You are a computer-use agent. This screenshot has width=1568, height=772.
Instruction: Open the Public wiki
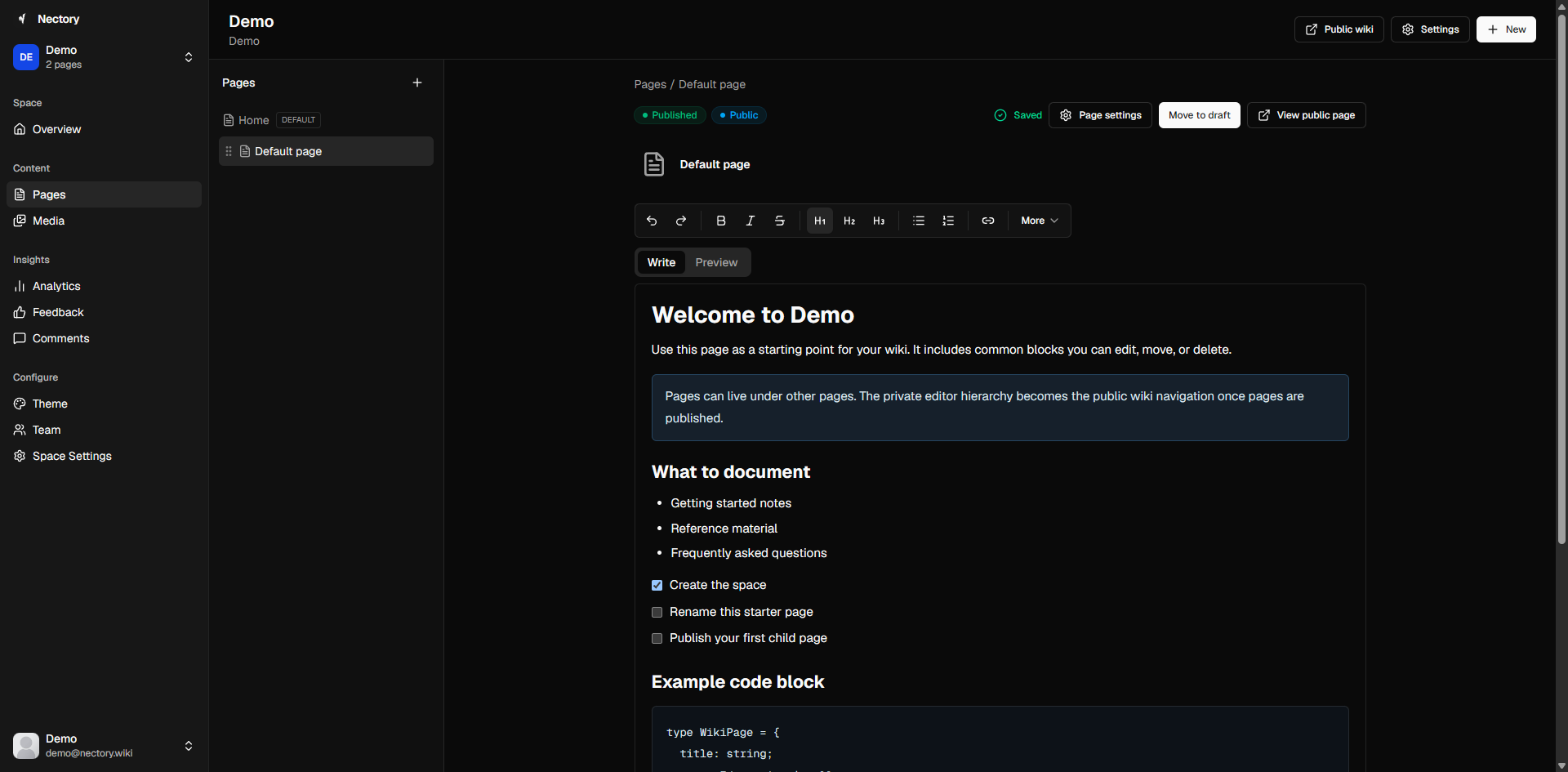click(1339, 29)
